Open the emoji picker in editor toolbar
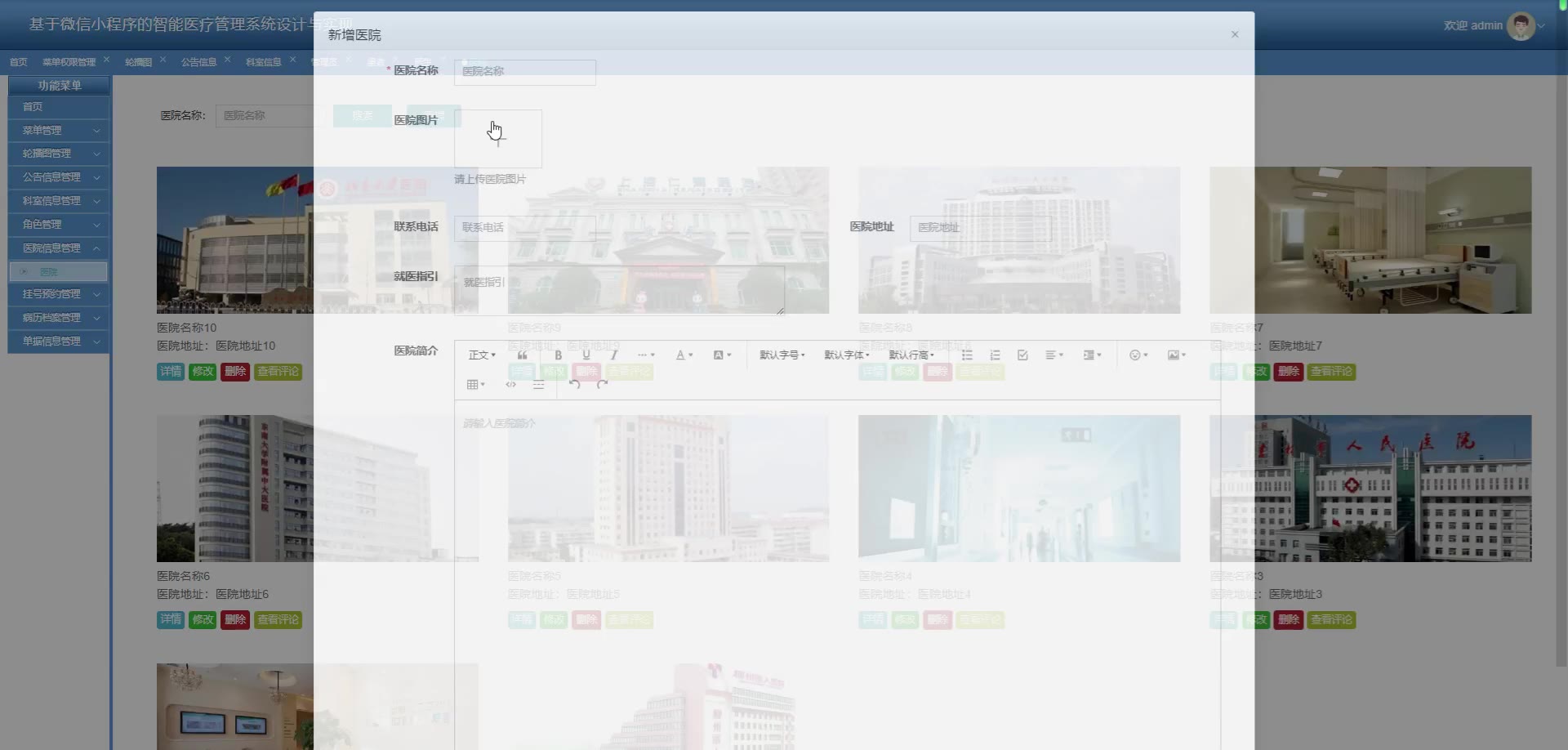 [1138, 355]
